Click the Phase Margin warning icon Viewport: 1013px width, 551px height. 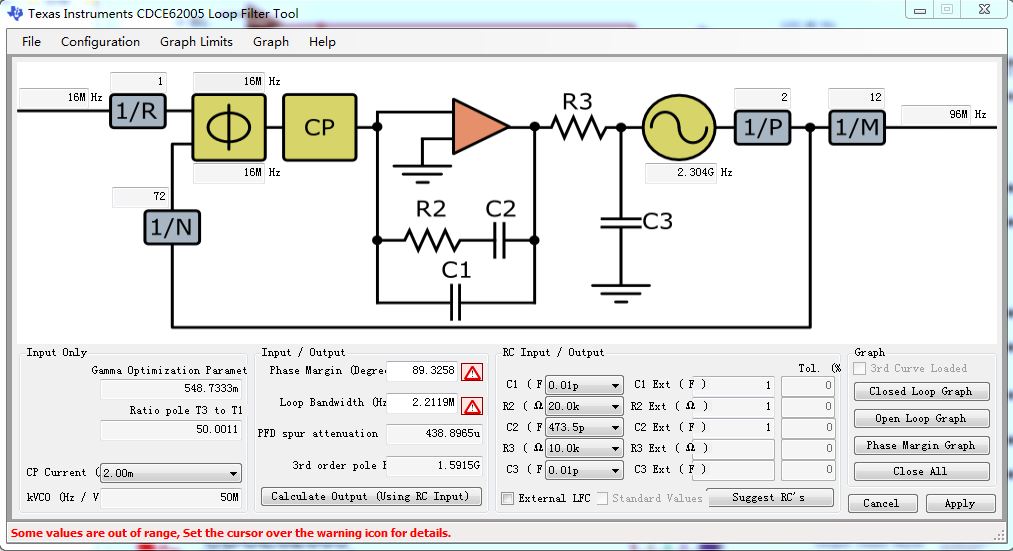point(472,373)
